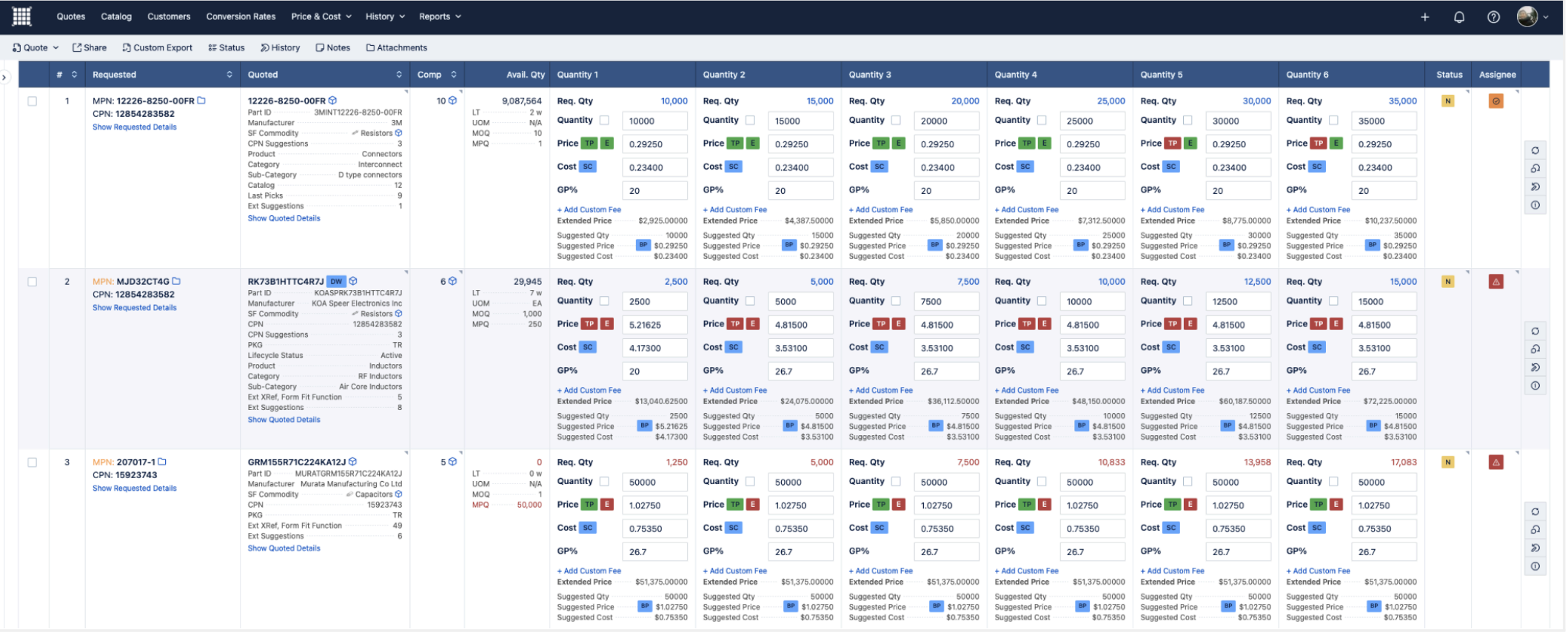The width and height of the screenshot is (1568, 635).
Task: Check the Quantity 1 checkbox in row 2
Action: click(604, 301)
